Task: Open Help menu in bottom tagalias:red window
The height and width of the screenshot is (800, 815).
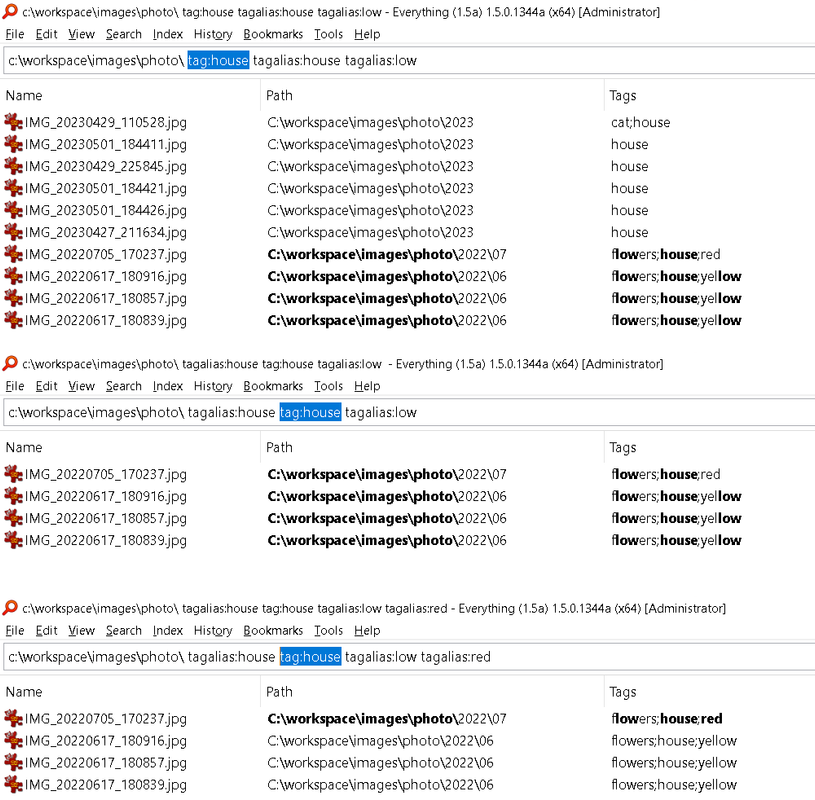Action: [x=367, y=631]
